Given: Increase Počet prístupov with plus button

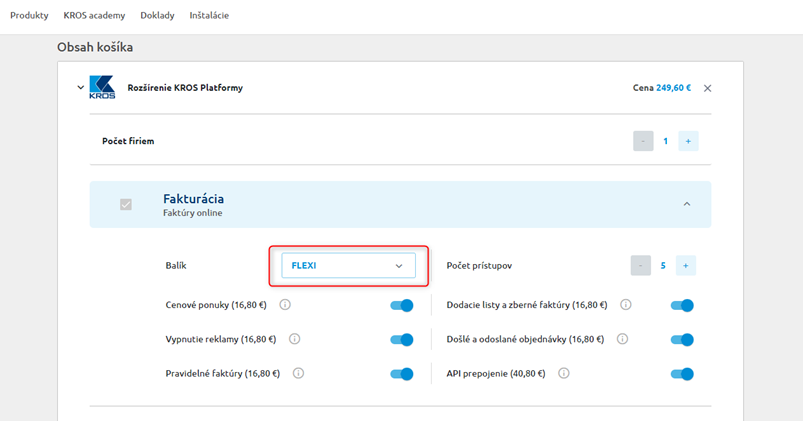Looking at the screenshot, I should 686,265.
